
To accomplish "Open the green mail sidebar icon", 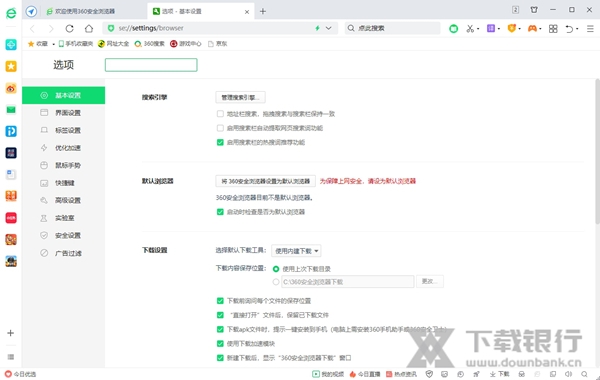I will [11, 110].
